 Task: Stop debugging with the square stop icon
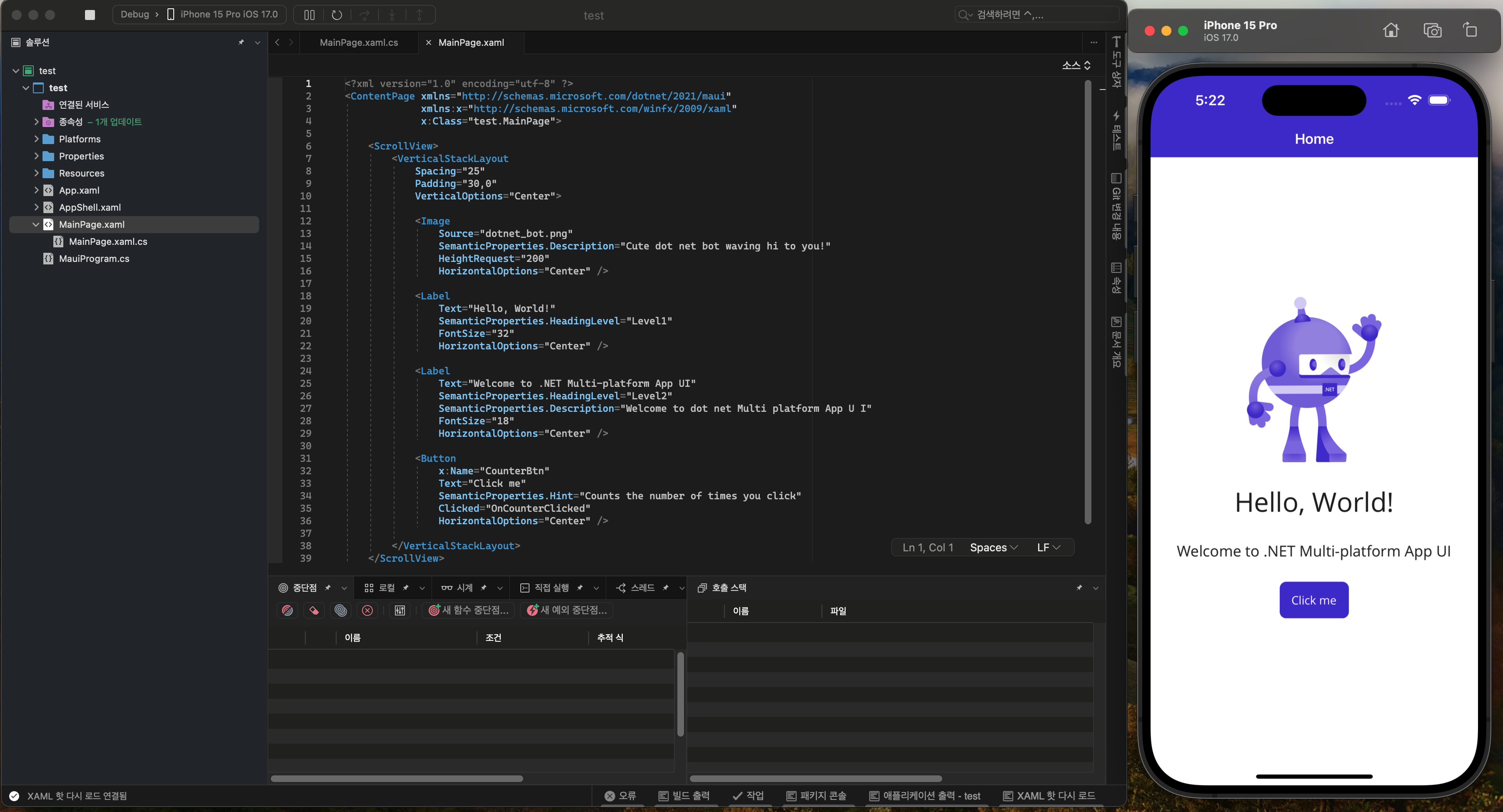click(89, 15)
